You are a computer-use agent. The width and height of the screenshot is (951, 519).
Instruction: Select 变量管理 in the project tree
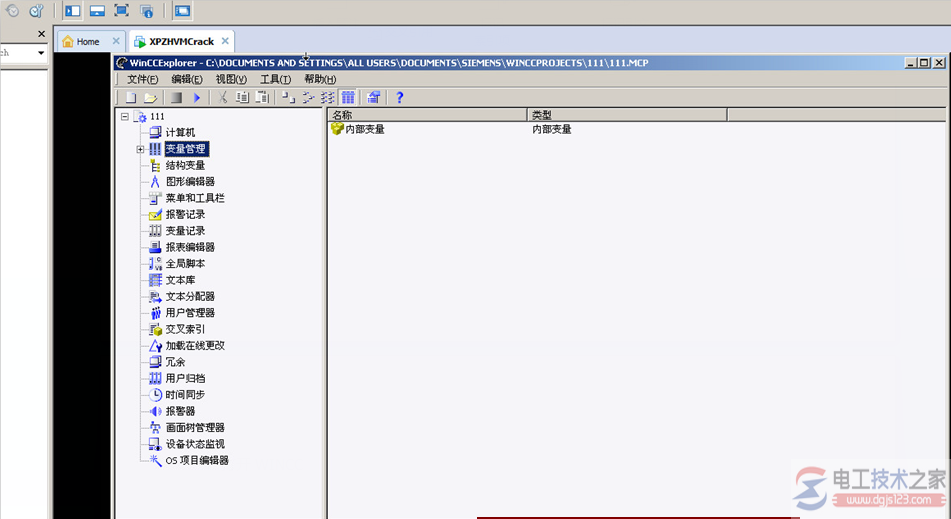point(186,149)
